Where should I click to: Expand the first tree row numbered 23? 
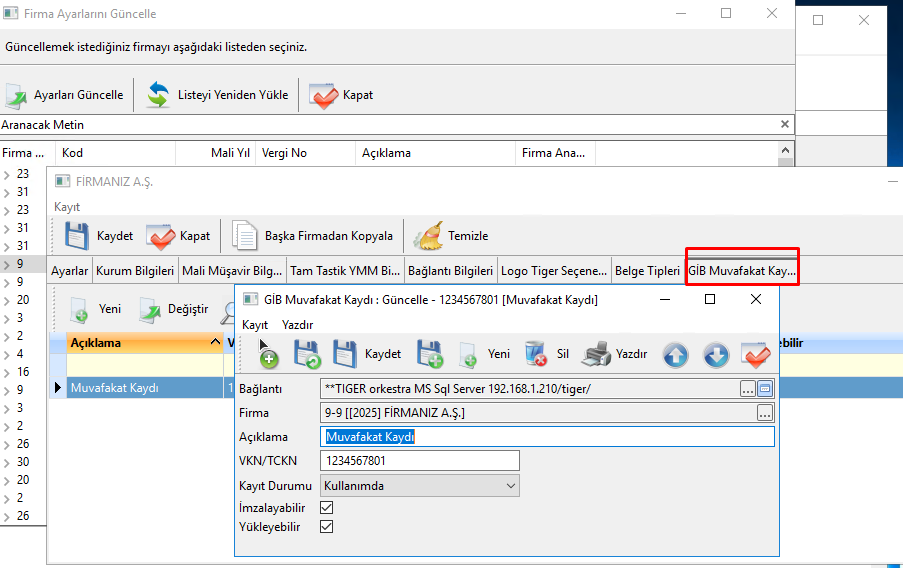7,174
